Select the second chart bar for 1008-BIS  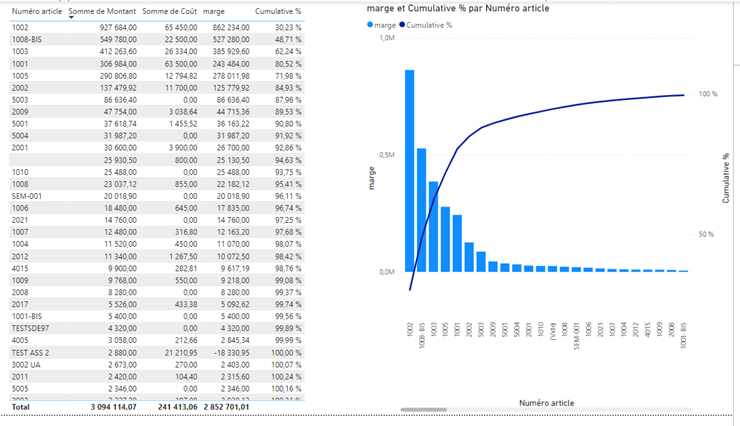(421, 210)
